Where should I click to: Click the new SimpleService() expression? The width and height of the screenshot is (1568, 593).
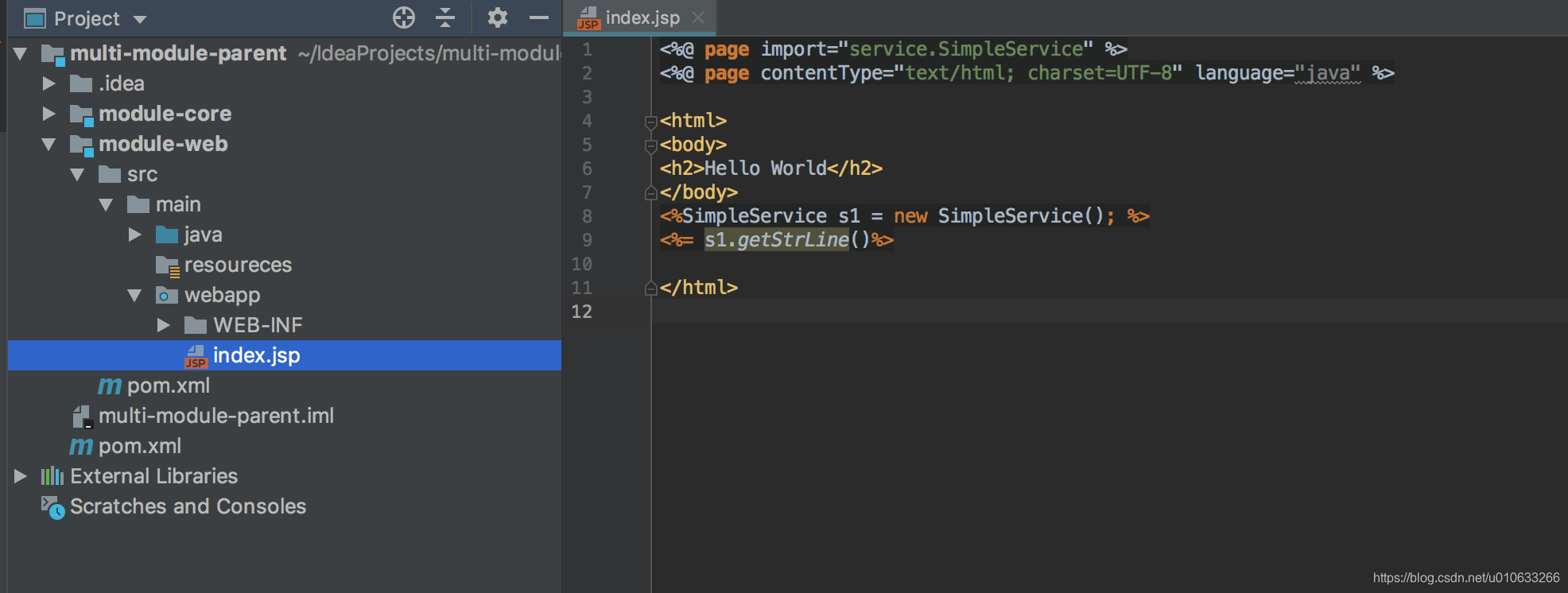click(x=998, y=216)
